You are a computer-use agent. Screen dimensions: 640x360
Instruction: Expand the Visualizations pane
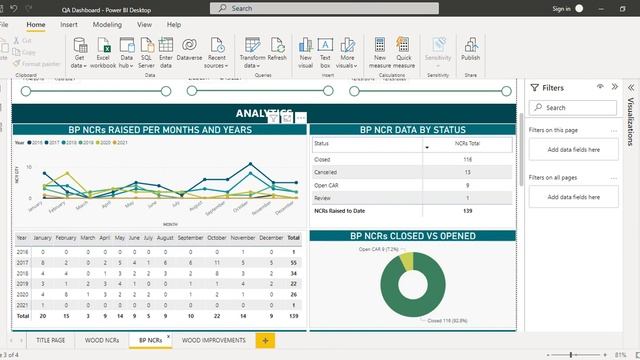click(631, 87)
